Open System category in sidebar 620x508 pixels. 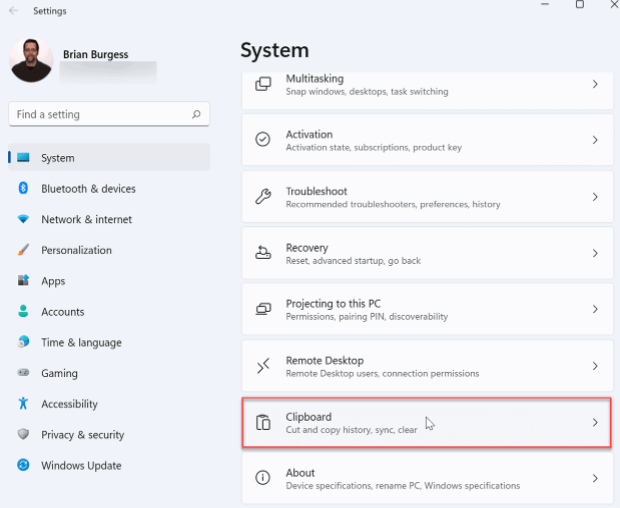point(109,157)
